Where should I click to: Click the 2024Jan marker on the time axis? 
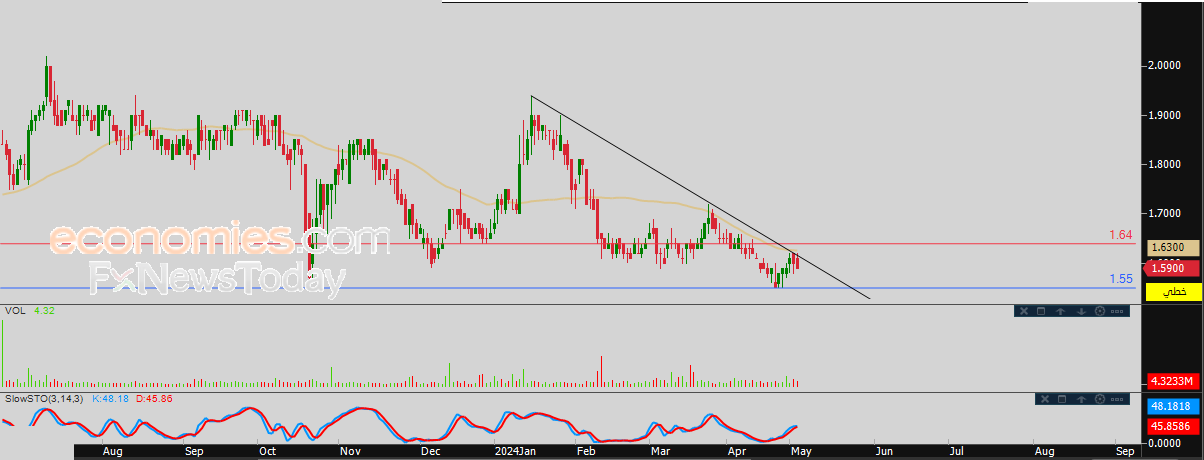click(516, 452)
